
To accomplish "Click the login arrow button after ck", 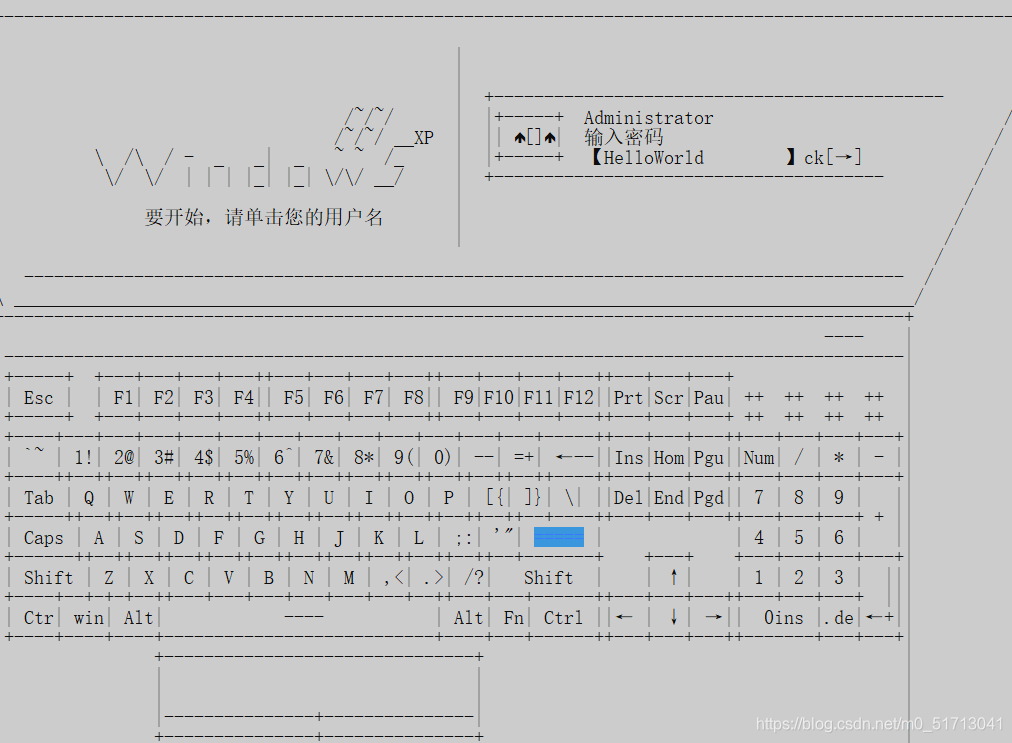I will 843,156.
